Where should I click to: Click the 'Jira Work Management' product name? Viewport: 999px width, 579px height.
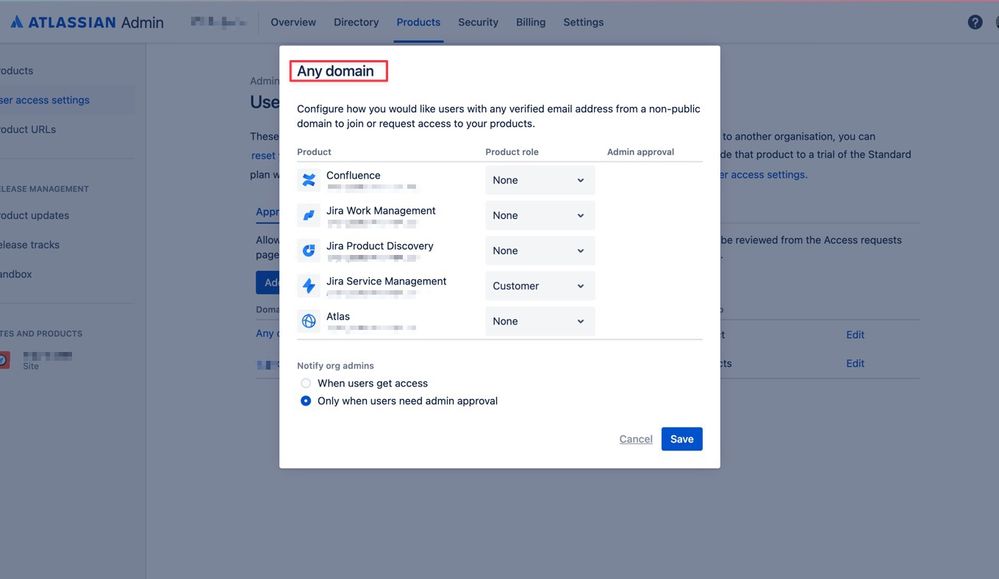[381, 210]
